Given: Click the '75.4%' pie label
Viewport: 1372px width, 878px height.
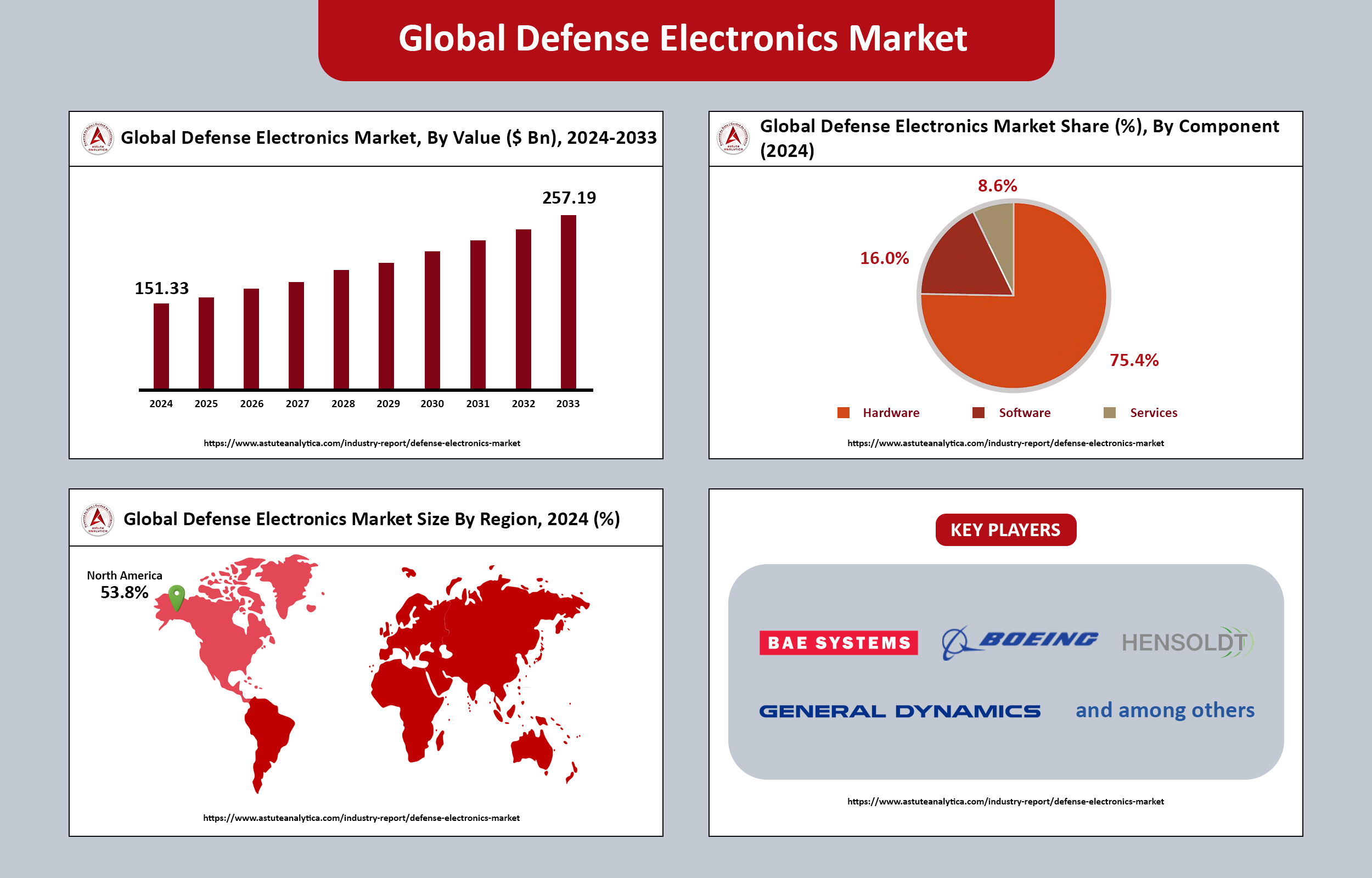Looking at the screenshot, I should [1134, 361].
